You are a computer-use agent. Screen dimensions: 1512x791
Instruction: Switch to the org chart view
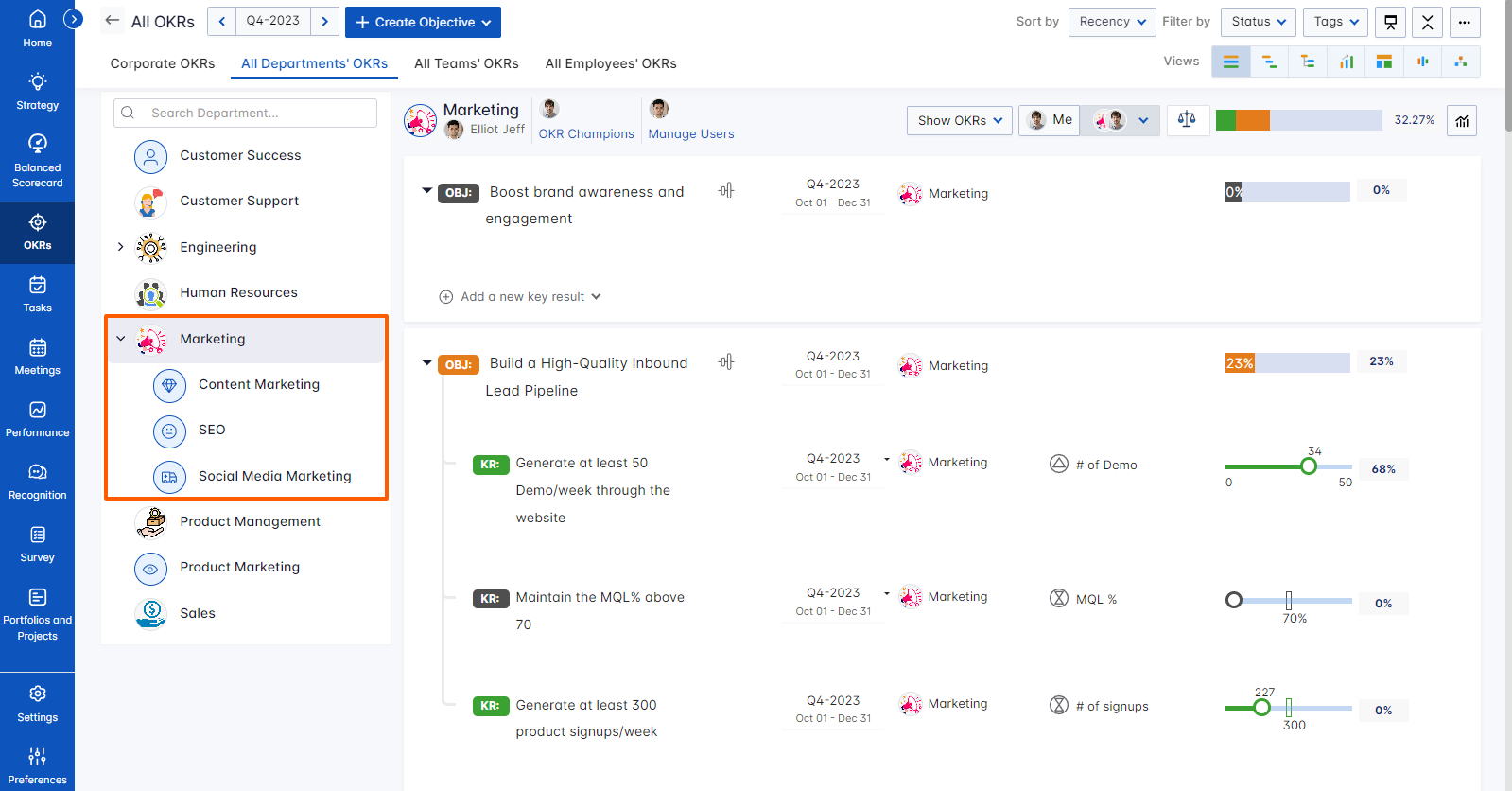point(1461,62)
